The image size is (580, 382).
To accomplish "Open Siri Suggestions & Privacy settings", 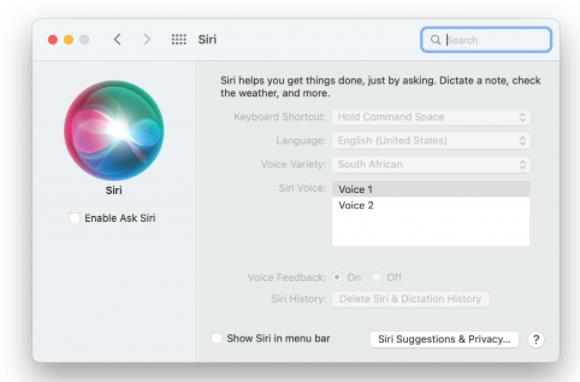I will (x=444, y=339).
